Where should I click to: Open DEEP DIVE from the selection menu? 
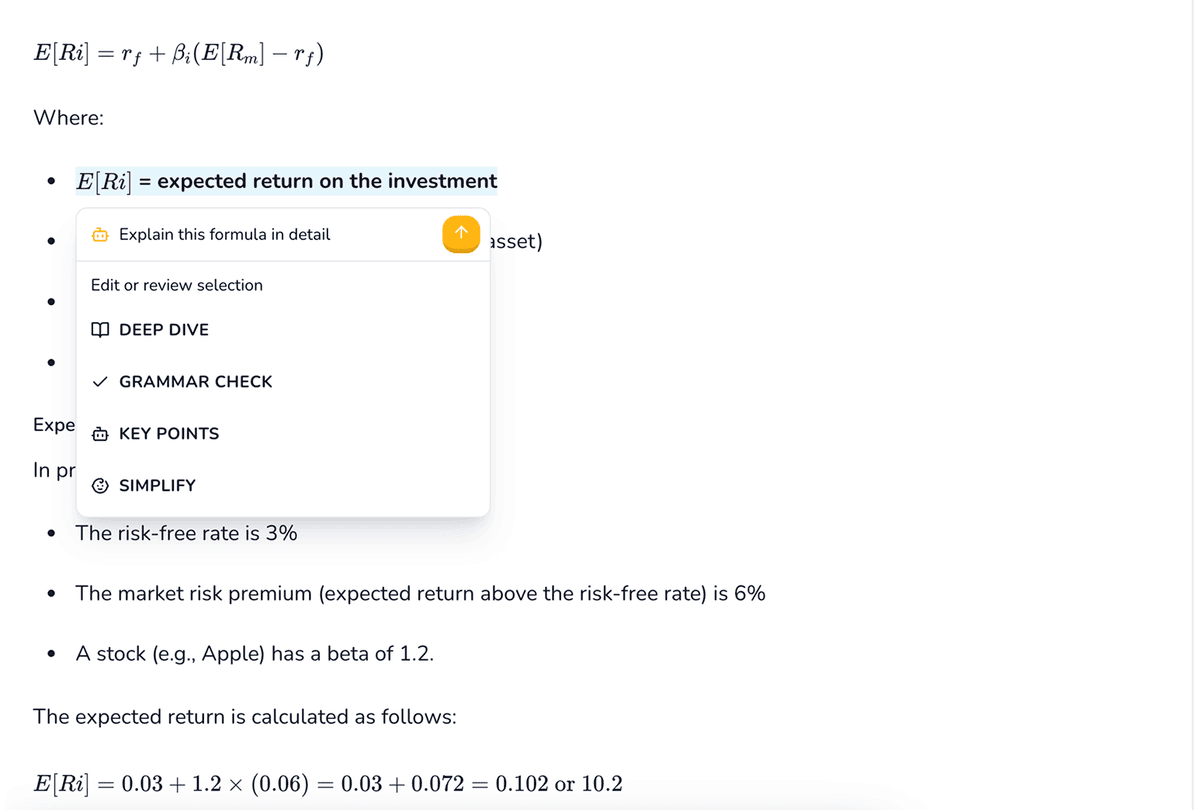tap(163, 329)
